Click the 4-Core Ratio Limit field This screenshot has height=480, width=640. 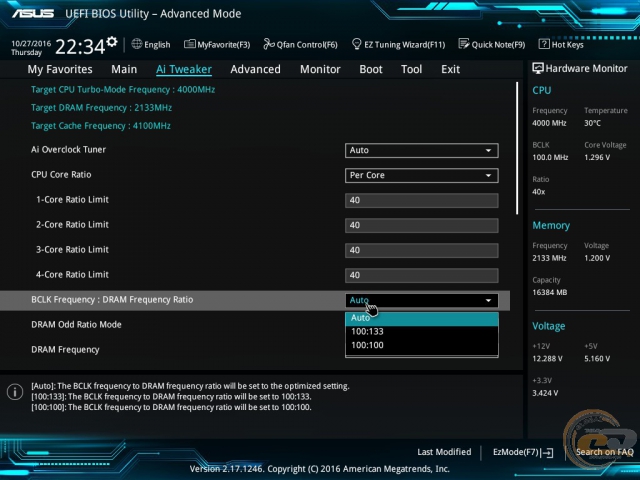[422, 275]
